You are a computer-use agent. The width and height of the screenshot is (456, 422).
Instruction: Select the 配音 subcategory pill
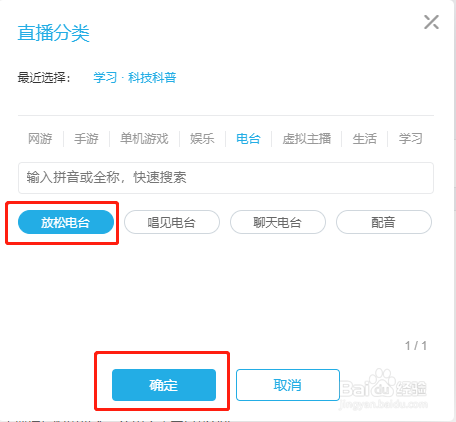384,222
